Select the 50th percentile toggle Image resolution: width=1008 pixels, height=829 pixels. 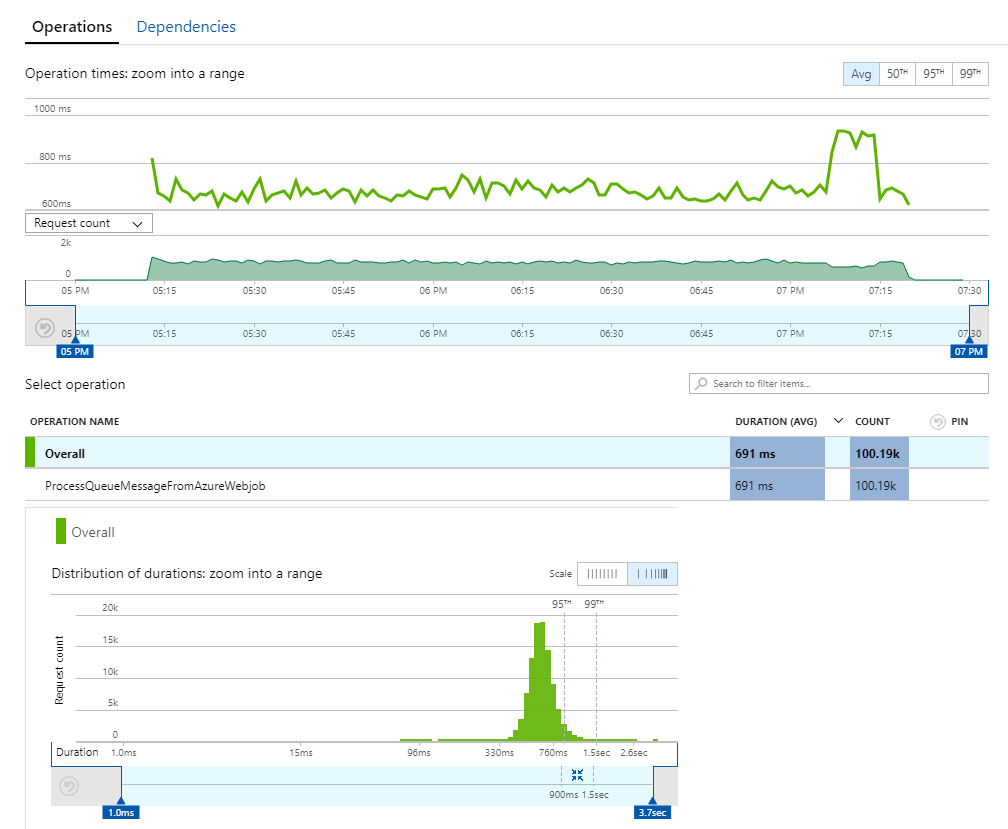click(897, 74)
